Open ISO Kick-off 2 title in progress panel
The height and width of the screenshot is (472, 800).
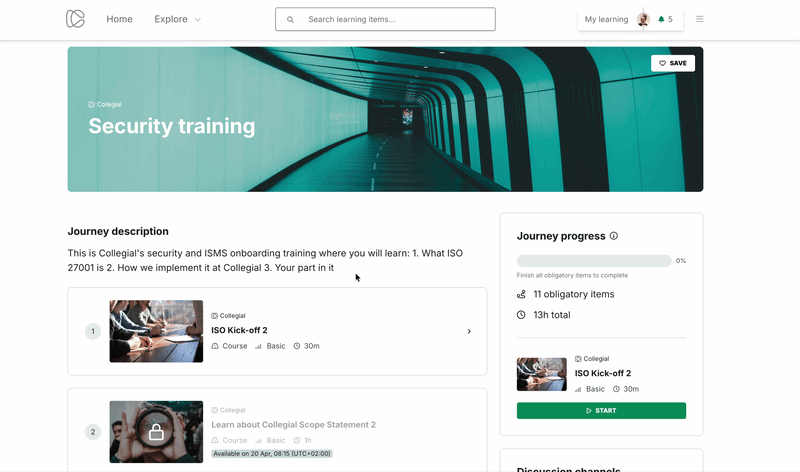tap(603, 373)
